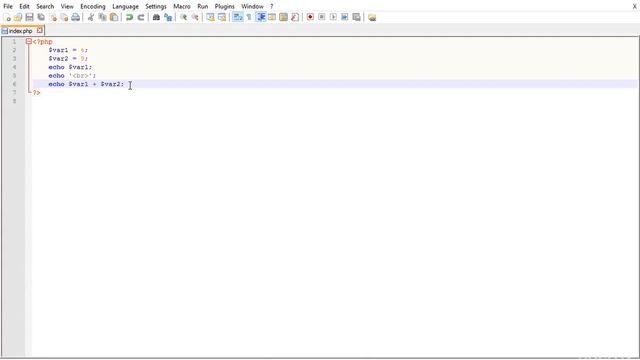The width and height of the screenshot is (640, 360).
Task: Toggle synchronize horizontal scrolling icon
Action: pos(222,17)
